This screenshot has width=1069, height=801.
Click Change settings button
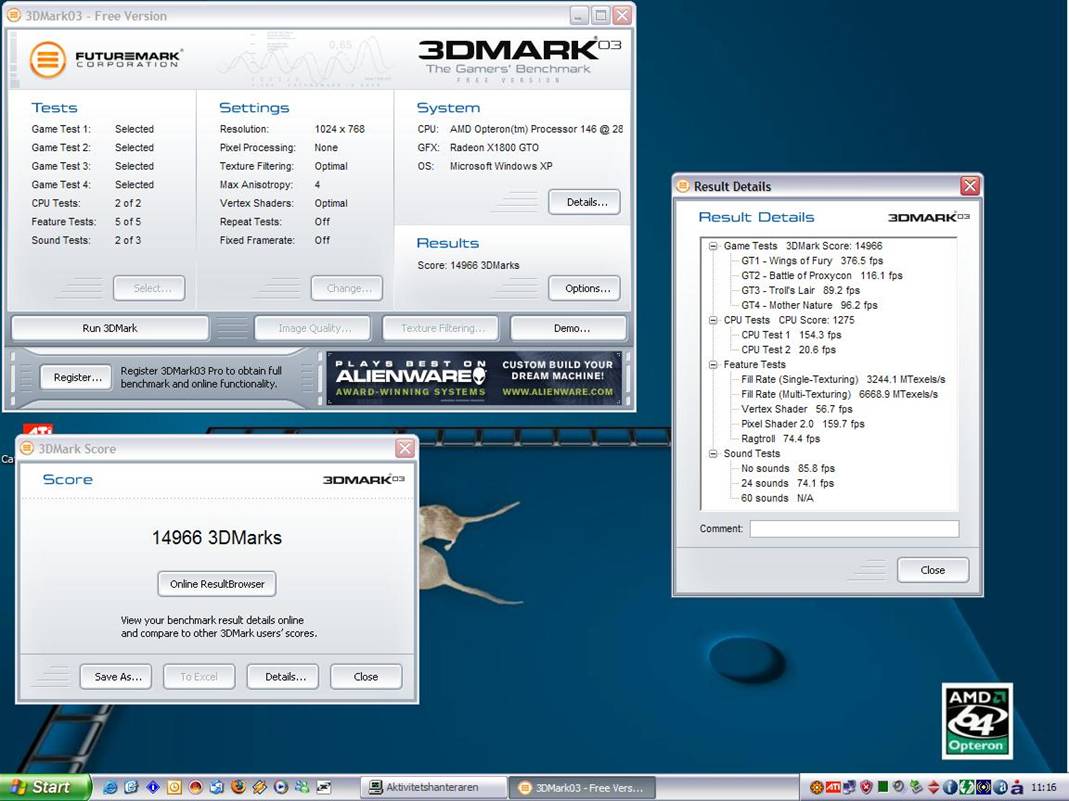347,288
